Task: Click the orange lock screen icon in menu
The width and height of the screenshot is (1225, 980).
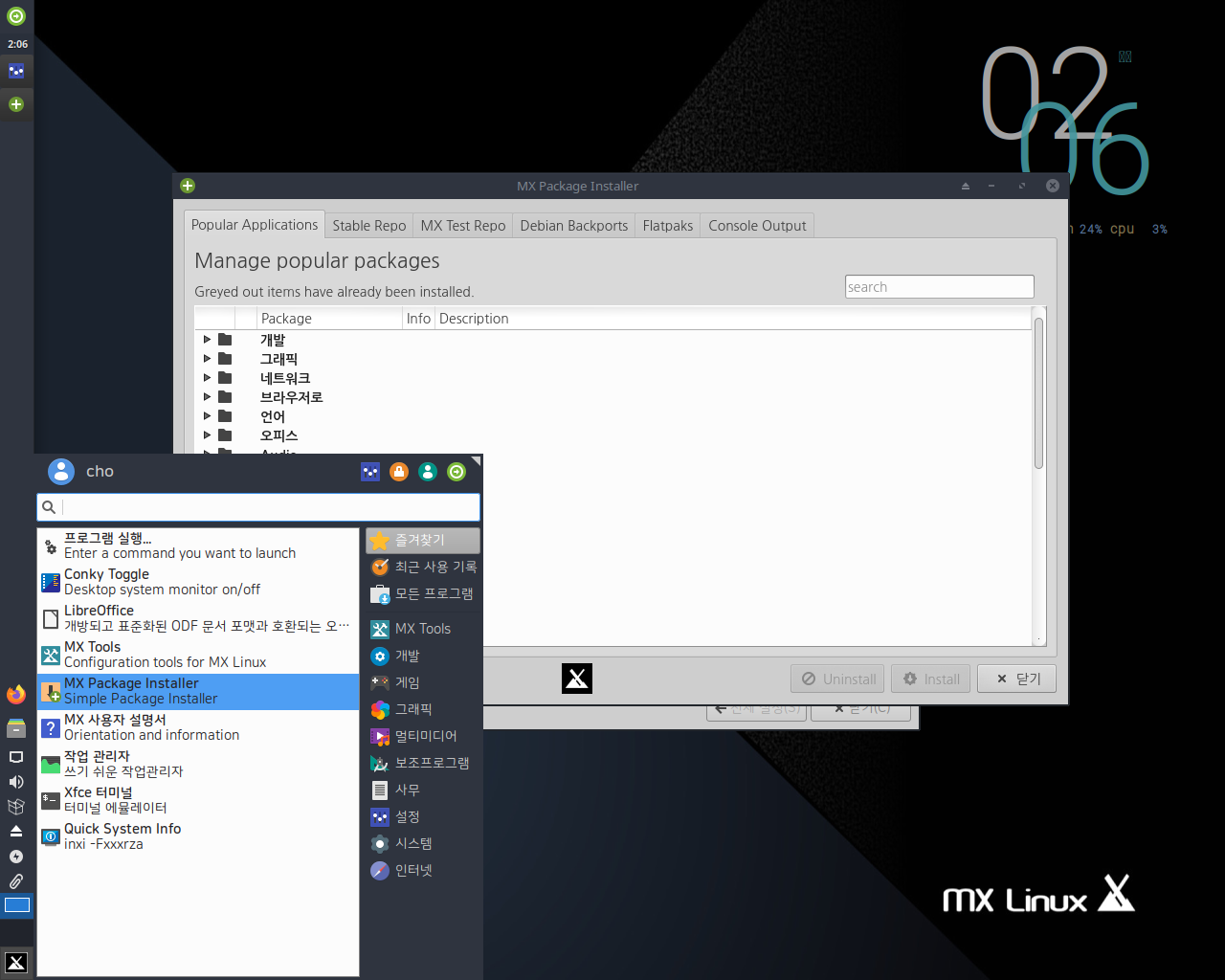Action: [399, 472]
